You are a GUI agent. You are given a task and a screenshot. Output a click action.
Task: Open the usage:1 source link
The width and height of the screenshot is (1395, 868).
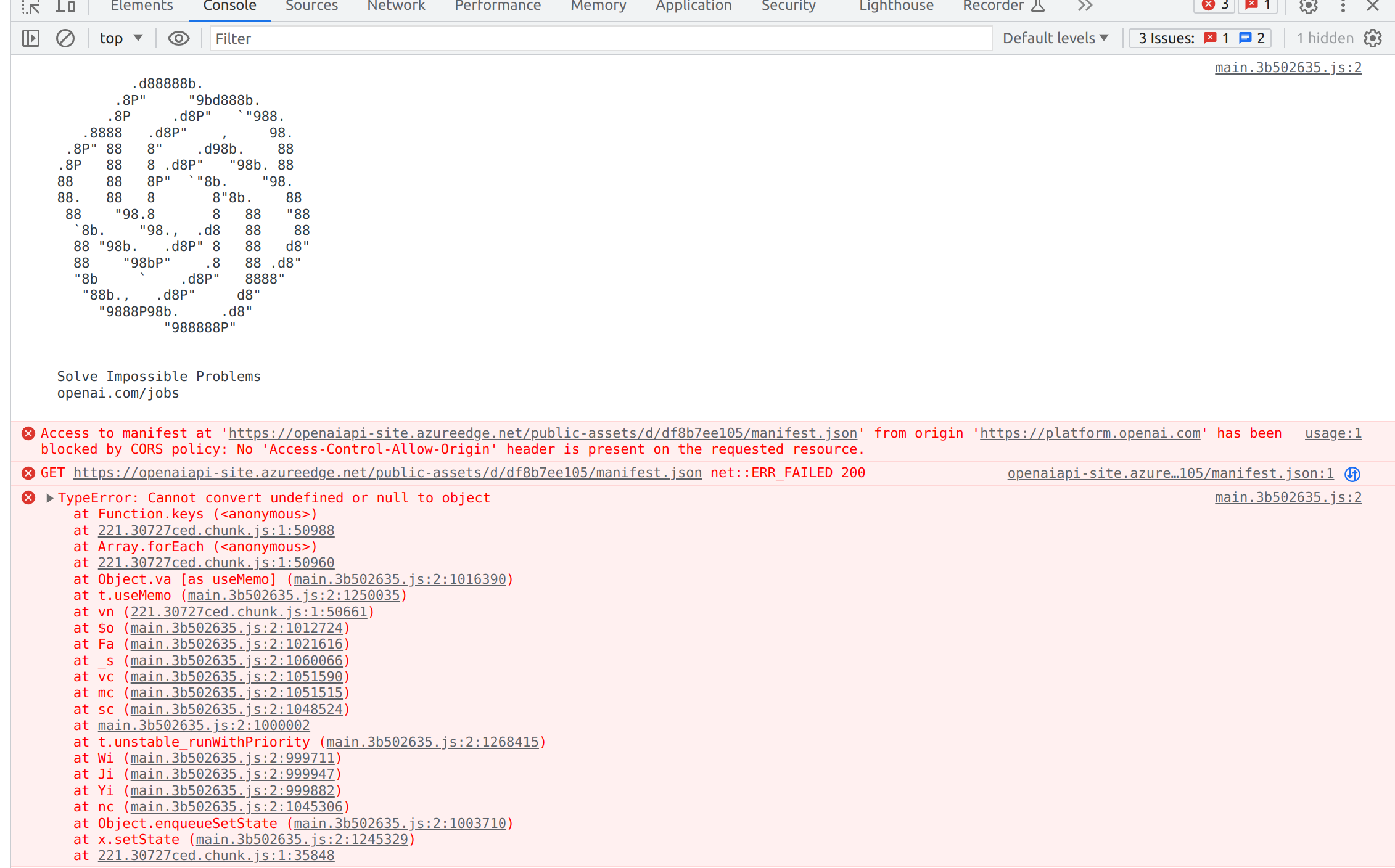coord(1333,433)
